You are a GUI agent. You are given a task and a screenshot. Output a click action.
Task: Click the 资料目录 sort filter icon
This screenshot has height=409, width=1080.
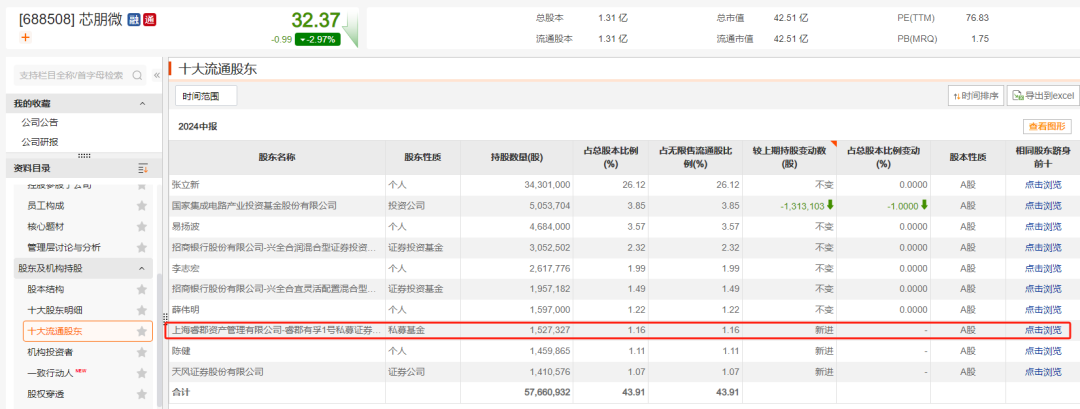(x=142, y=168)
